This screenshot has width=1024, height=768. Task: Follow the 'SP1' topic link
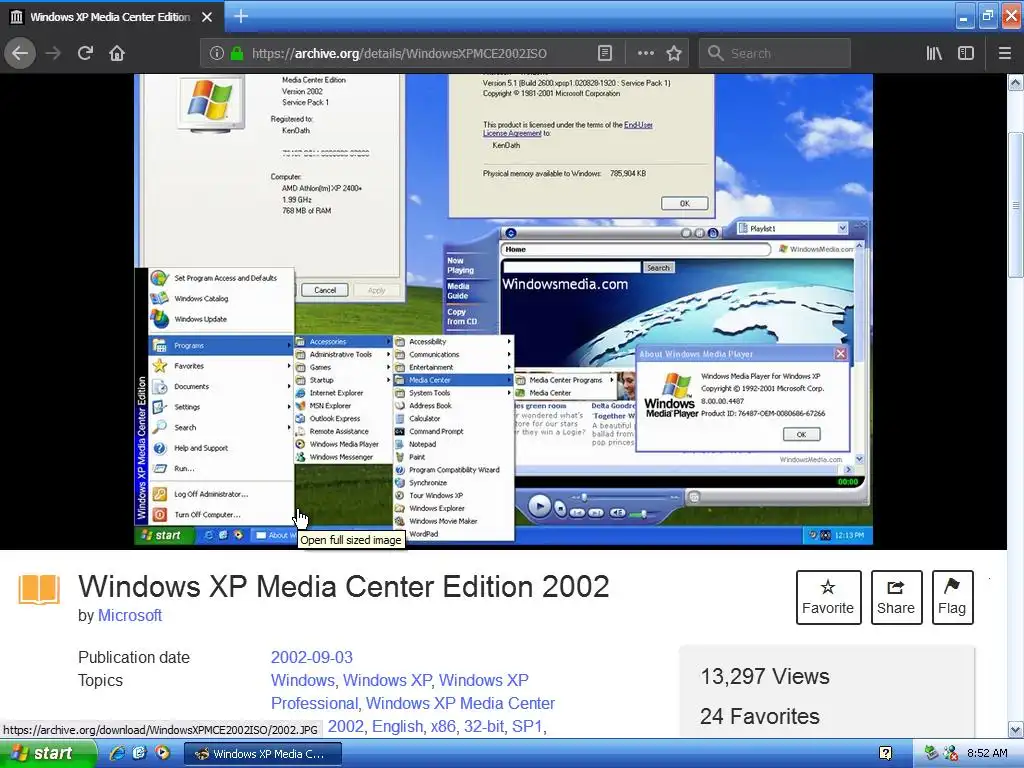[x=526, y=726]
